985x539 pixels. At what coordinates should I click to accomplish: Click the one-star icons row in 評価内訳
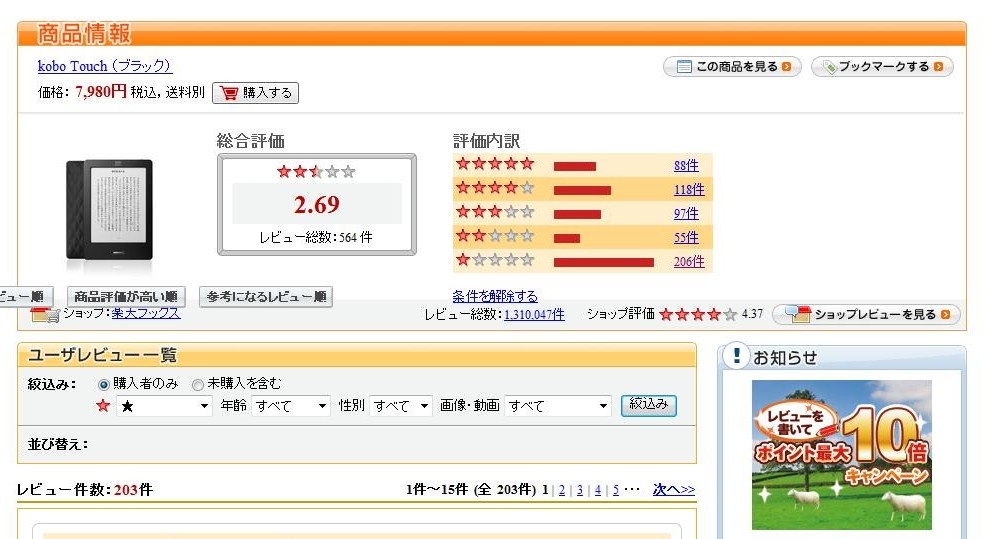tap(495, 260)
